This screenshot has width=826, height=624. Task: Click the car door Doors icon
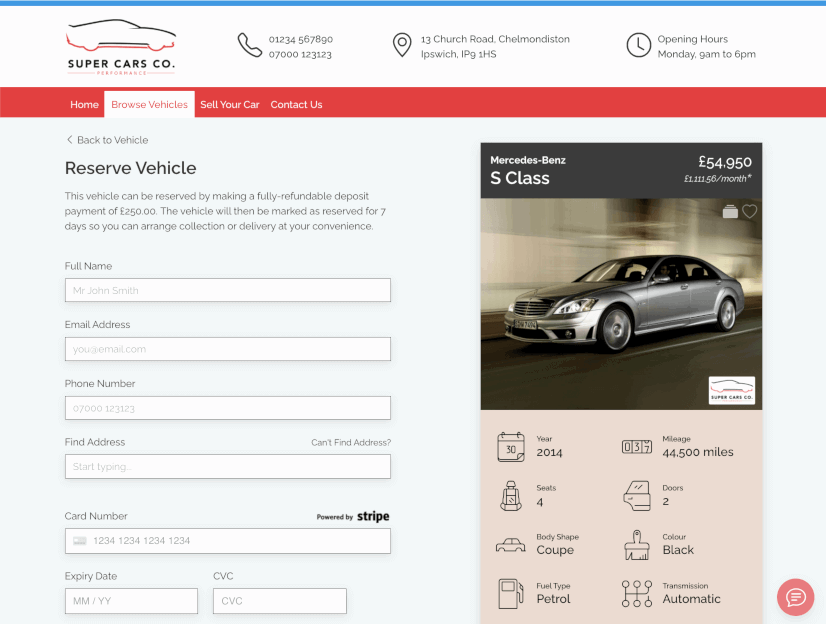[x=637, y=496]
